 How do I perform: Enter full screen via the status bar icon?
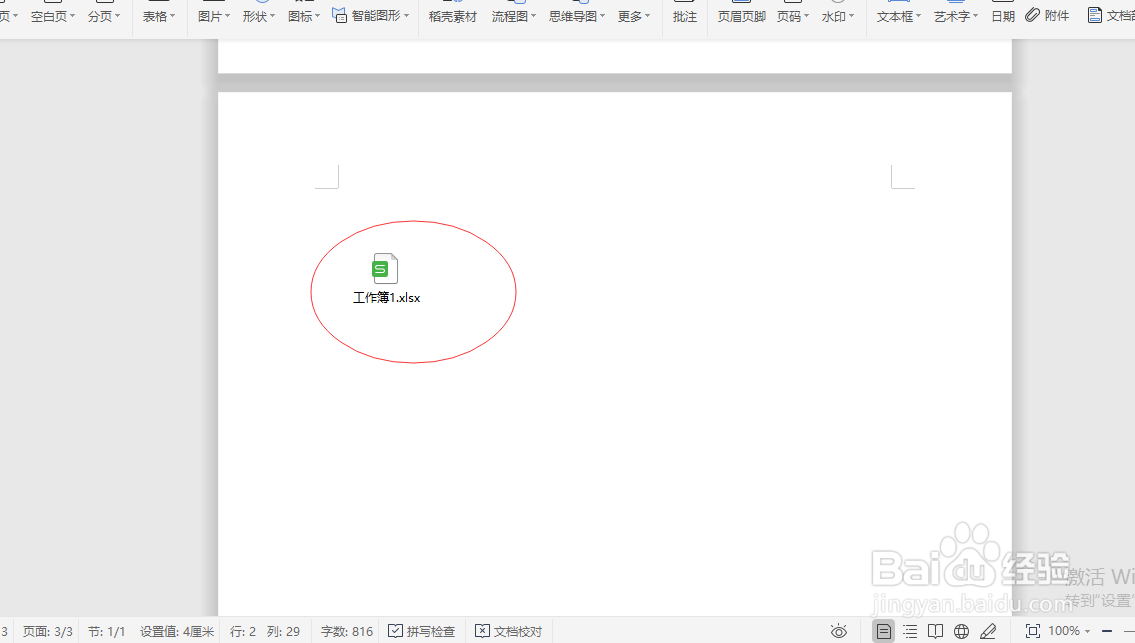point(1033,631)
